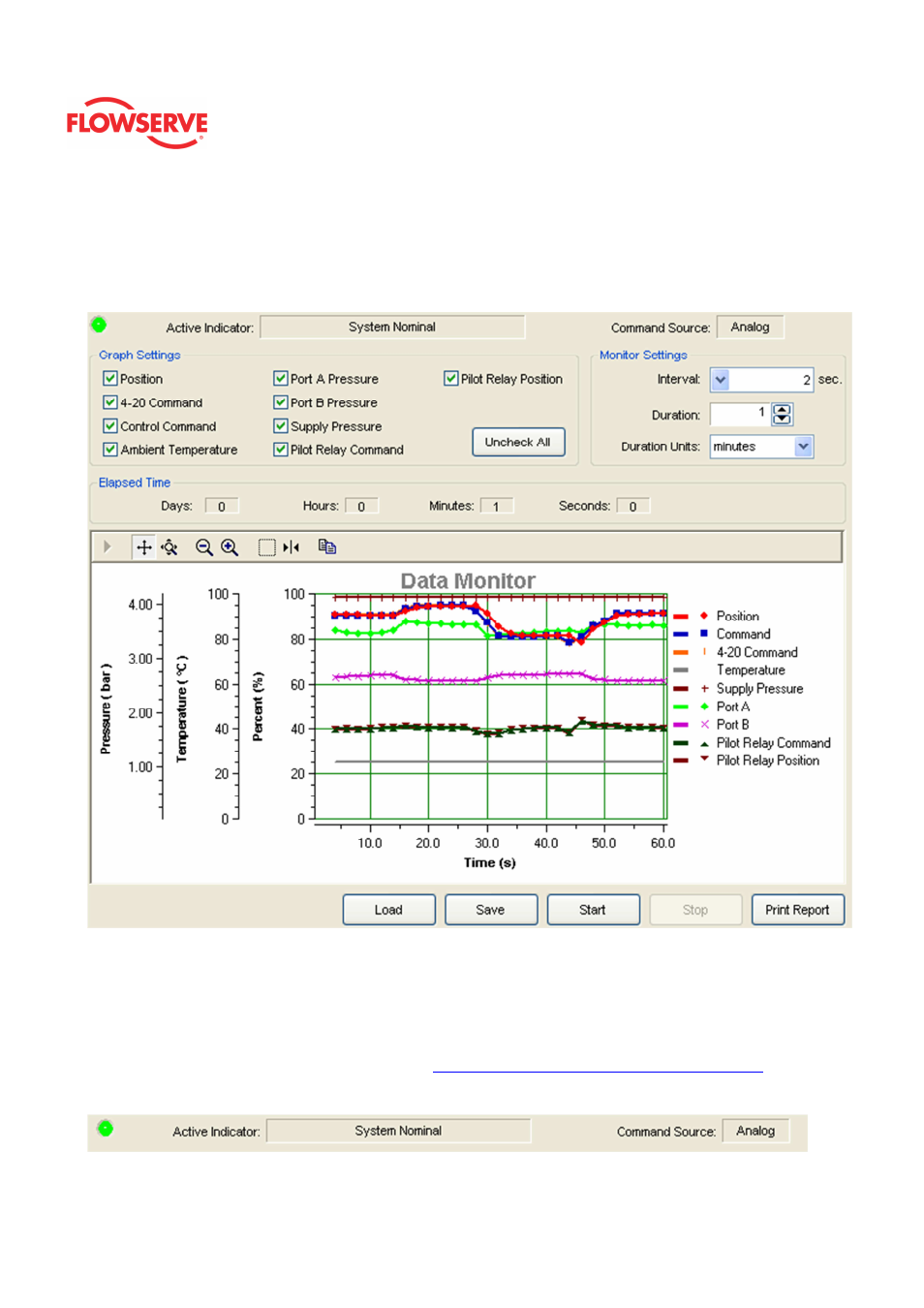
Task: Click the Temperature legend entry
Action: click(729, 670)
